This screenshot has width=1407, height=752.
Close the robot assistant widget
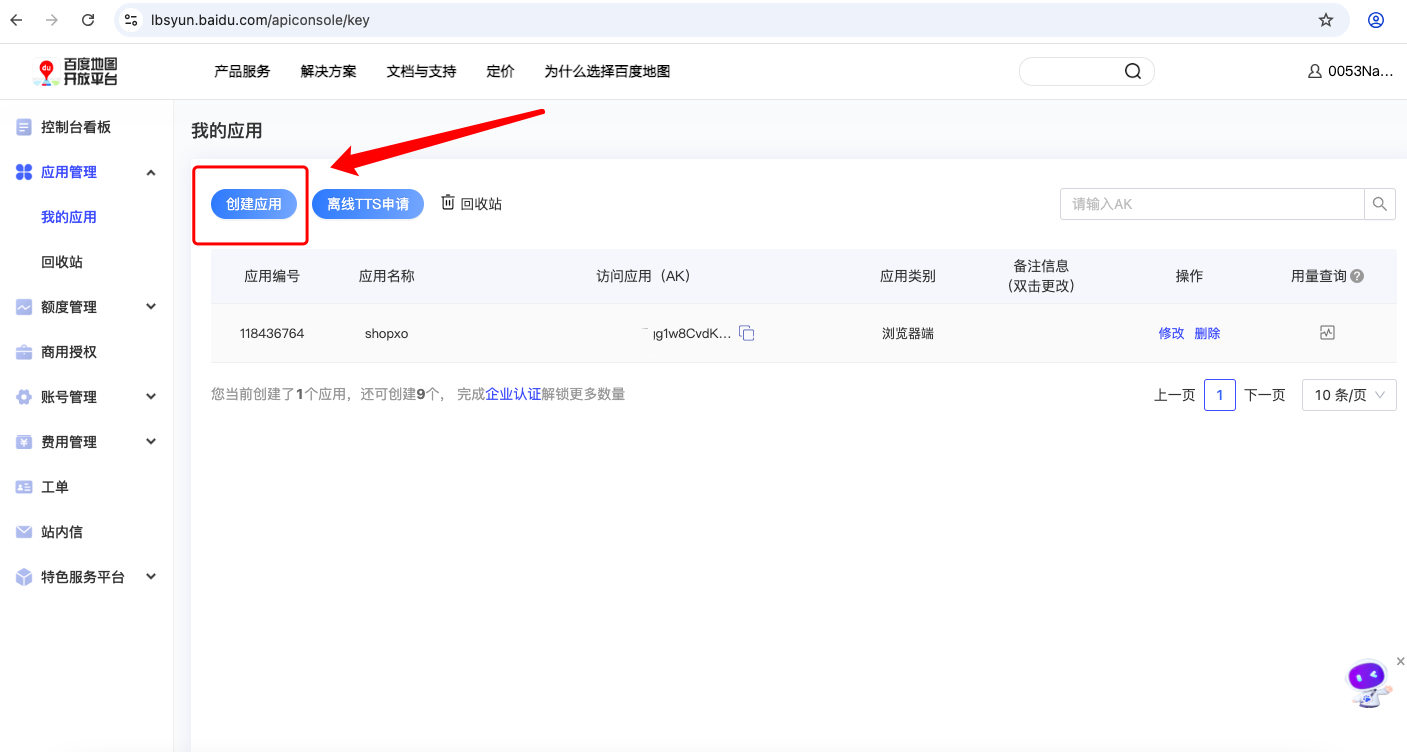click(x=1400, y=661)
